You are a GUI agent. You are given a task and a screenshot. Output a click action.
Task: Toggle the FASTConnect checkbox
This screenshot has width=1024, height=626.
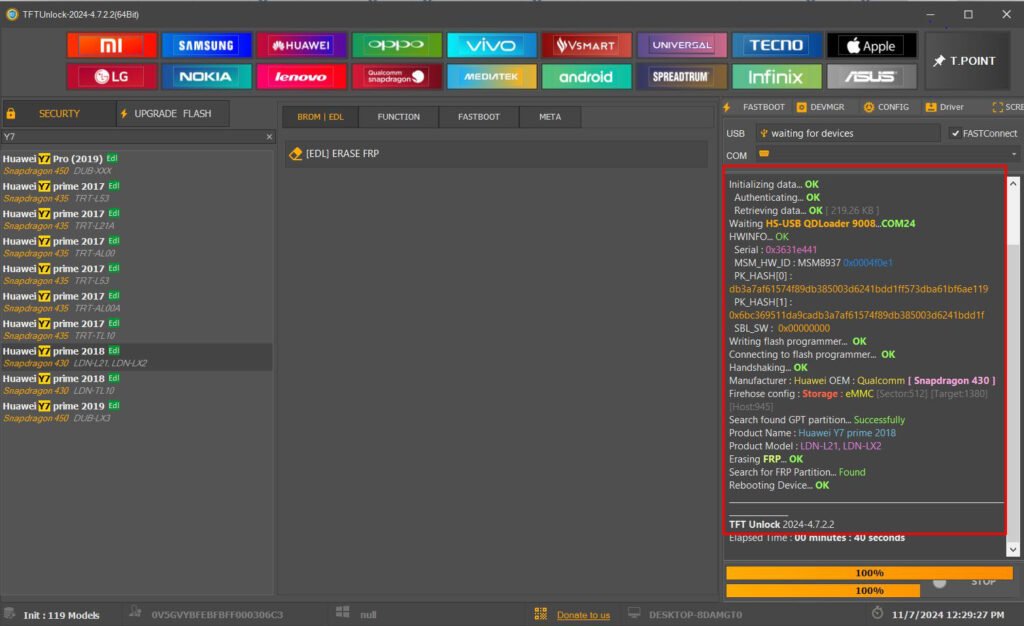point(955,133)
